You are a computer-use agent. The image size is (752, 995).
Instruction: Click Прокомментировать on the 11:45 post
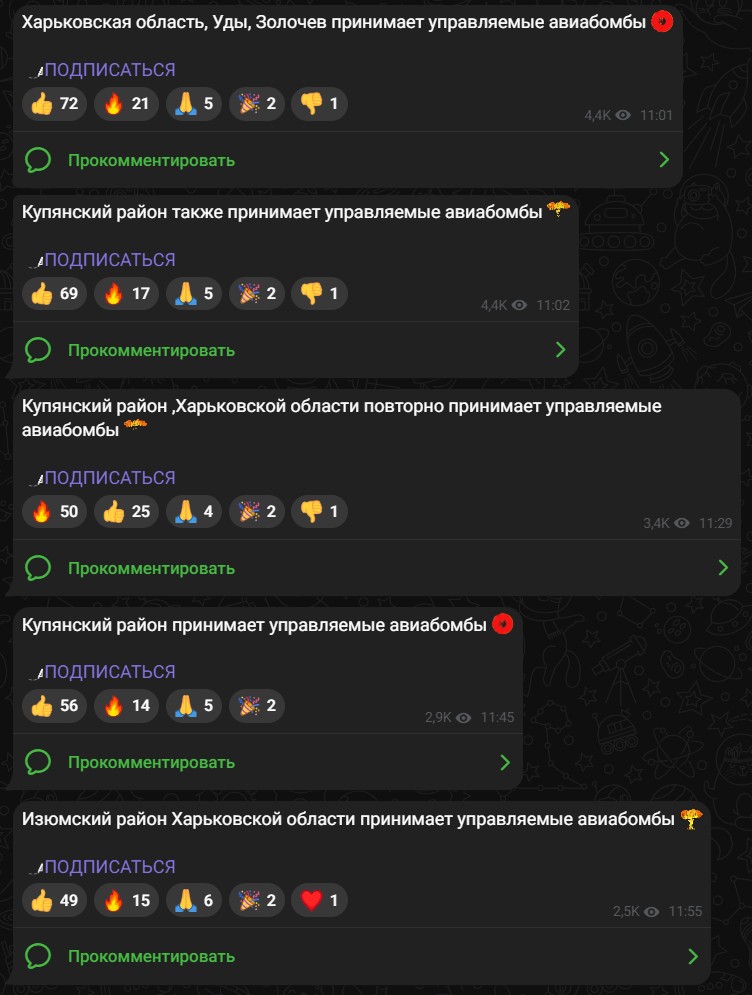click(x=151, y=762)
